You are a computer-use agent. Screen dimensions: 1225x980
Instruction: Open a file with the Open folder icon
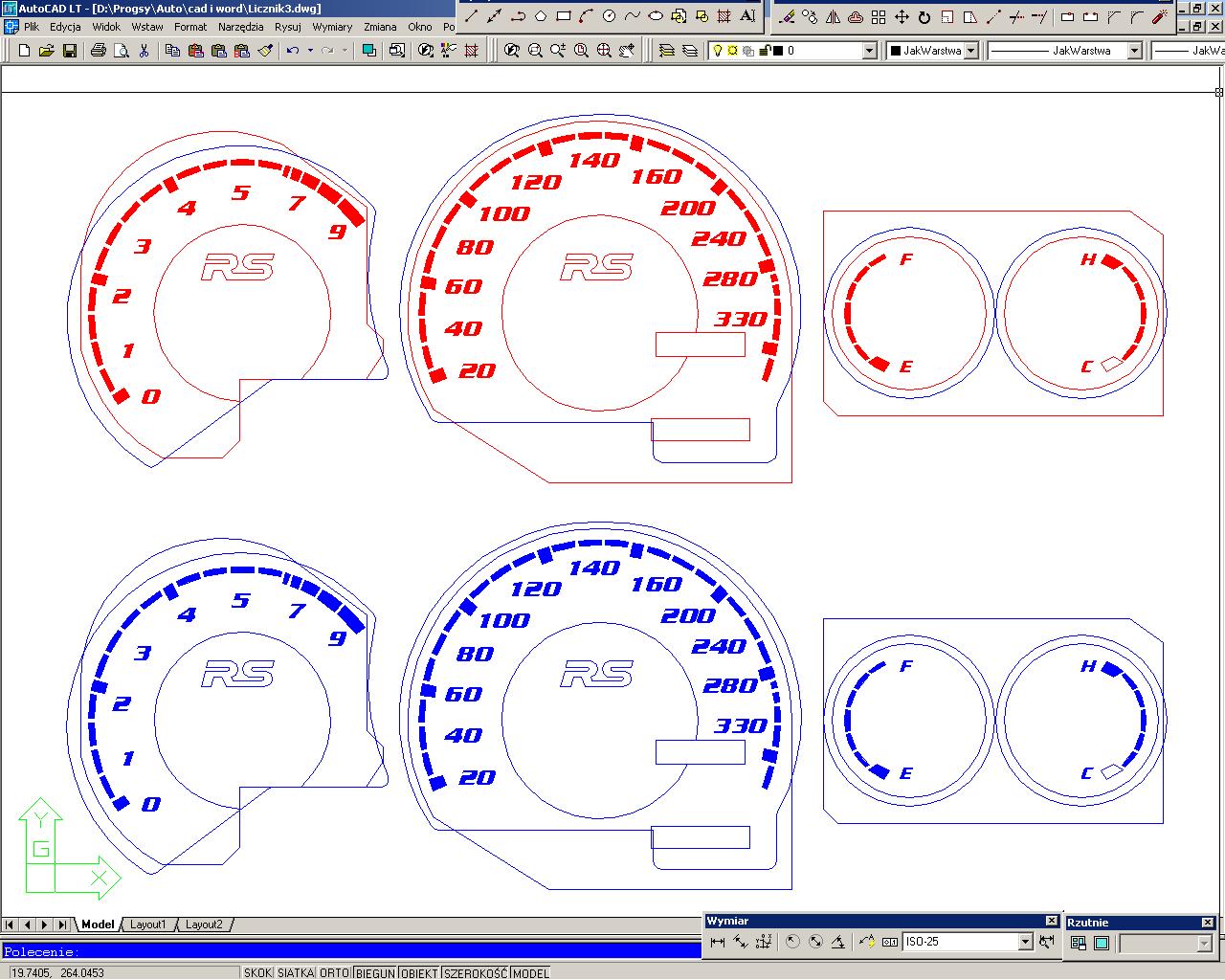[x=46, y=51]
